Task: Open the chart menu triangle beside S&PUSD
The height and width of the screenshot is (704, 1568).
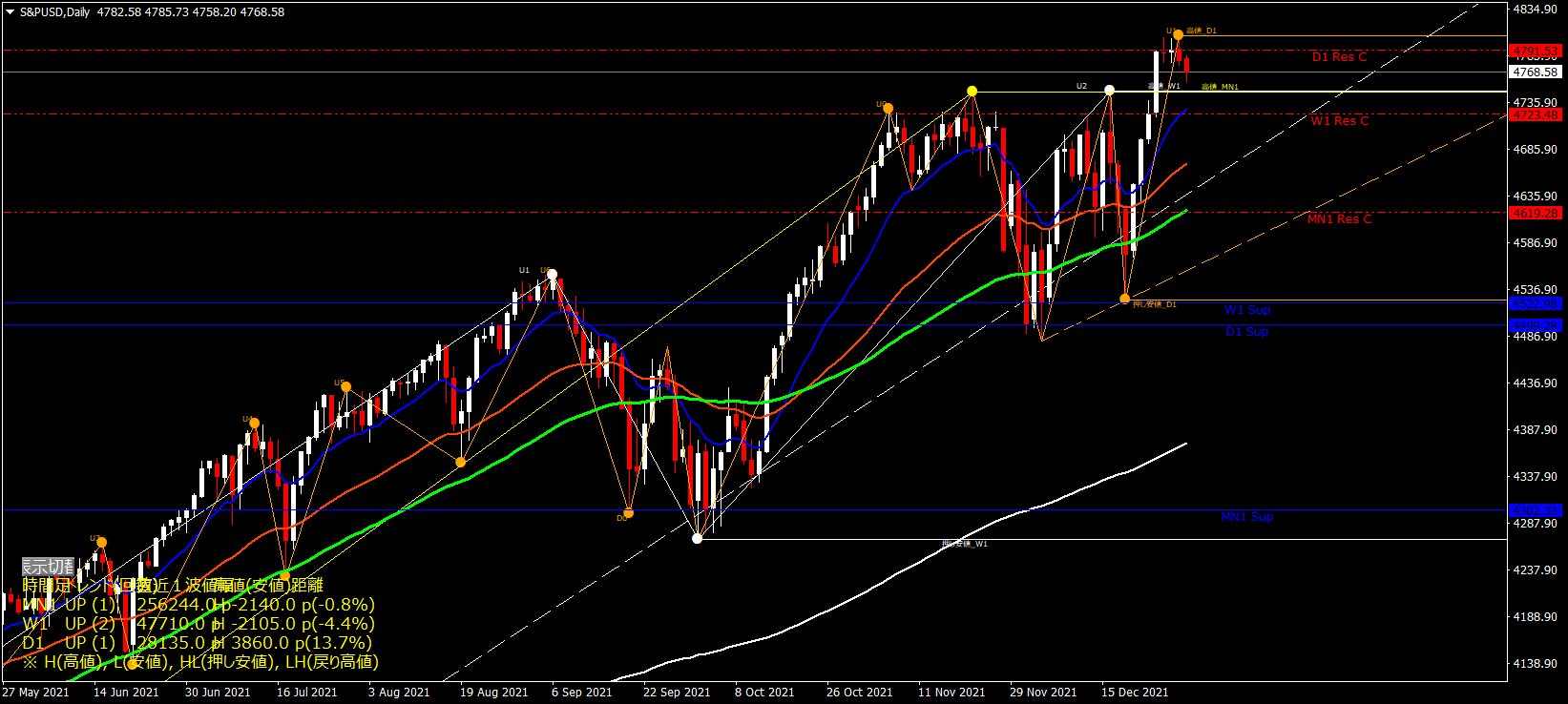Action: coord(10,12)
